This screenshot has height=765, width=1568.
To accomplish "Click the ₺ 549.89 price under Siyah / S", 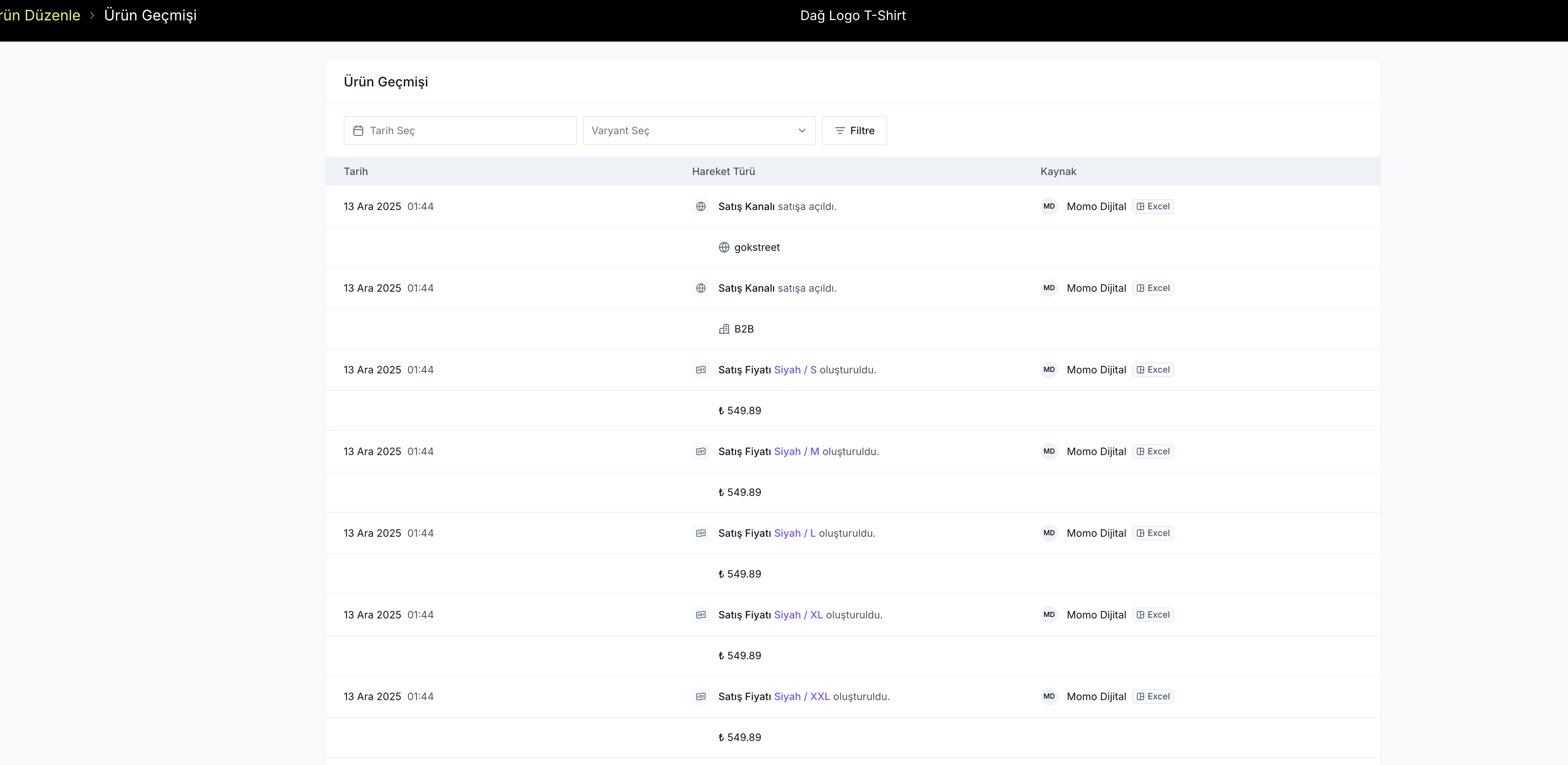I will pyautogui.click(x=740, y=411).
